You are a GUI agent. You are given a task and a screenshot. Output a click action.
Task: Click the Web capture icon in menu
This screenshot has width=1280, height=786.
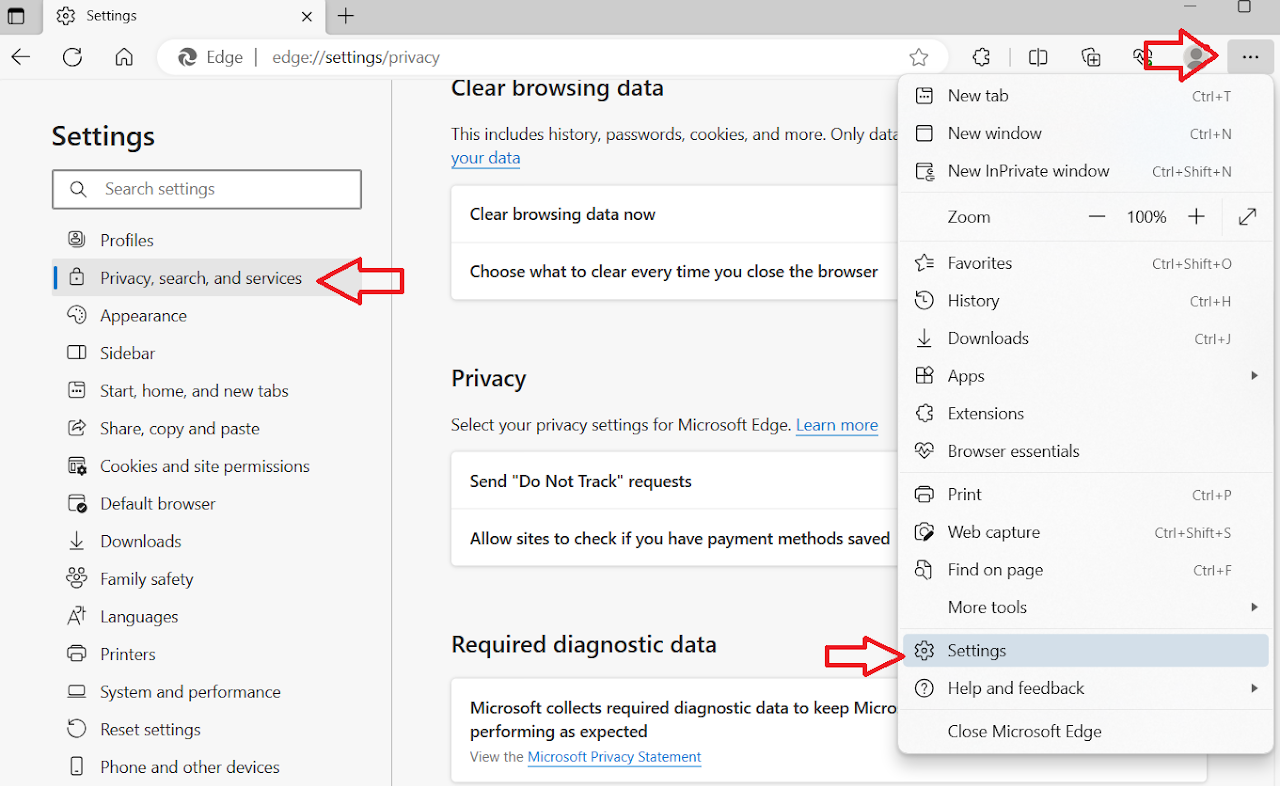point(923,532)
